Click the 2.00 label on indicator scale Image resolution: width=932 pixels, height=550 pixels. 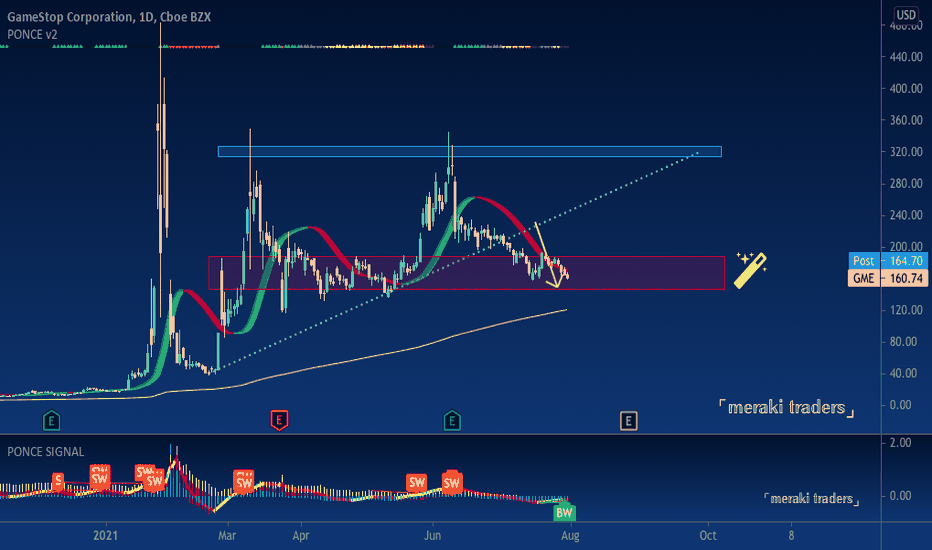(900, 442)
